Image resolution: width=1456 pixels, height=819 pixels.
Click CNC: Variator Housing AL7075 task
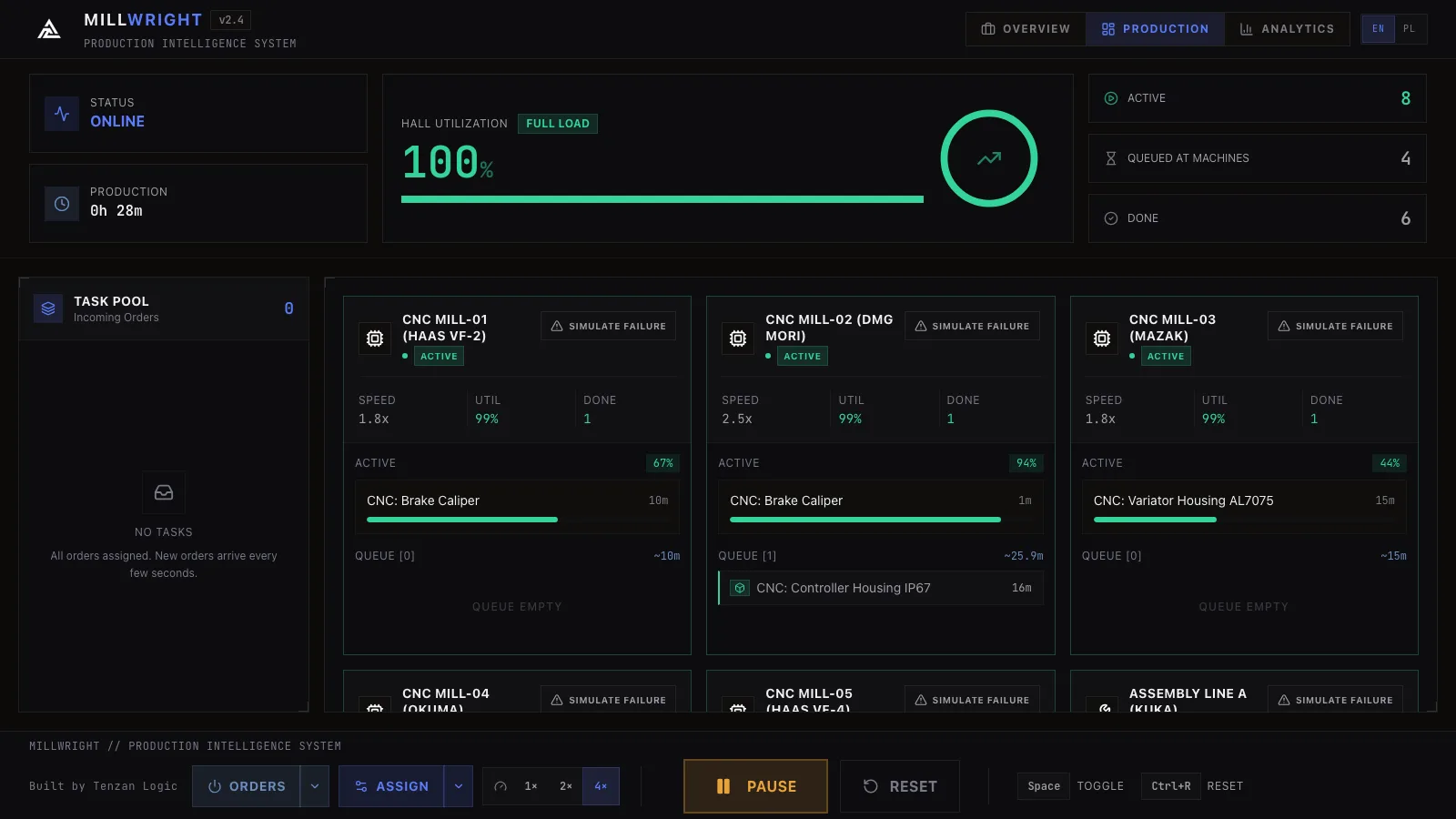click(1244, 507)
